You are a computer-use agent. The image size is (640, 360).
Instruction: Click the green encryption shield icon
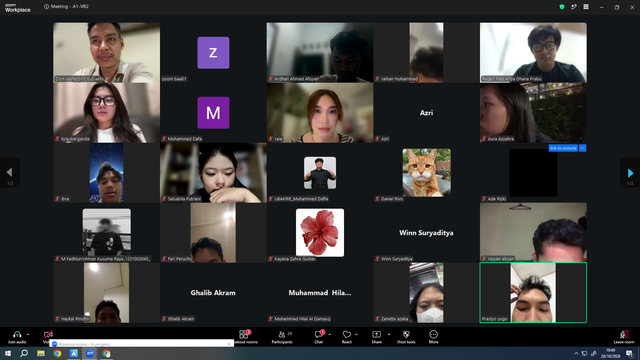562,7
